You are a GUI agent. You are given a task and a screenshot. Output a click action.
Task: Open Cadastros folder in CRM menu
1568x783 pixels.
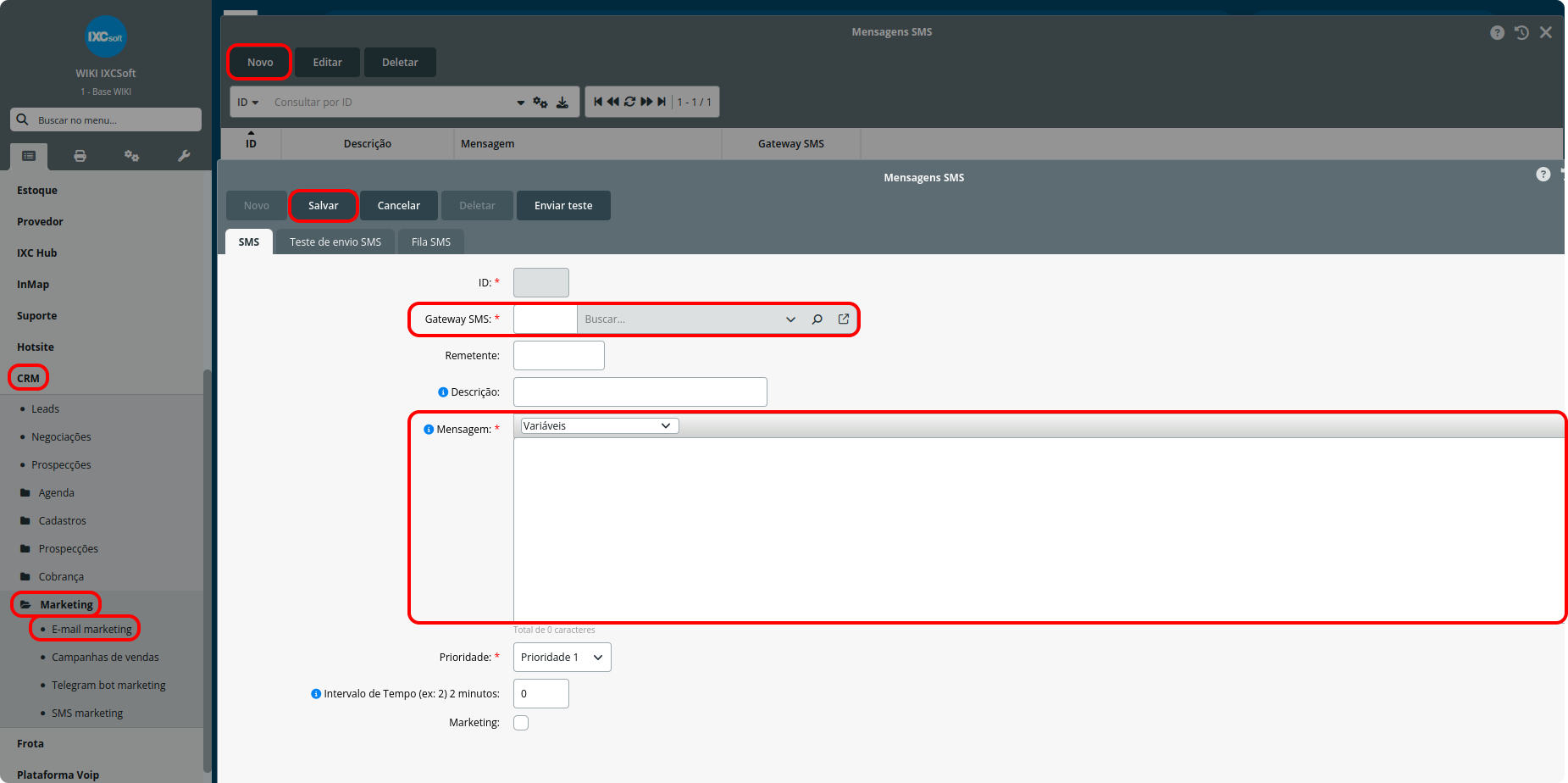62,520
